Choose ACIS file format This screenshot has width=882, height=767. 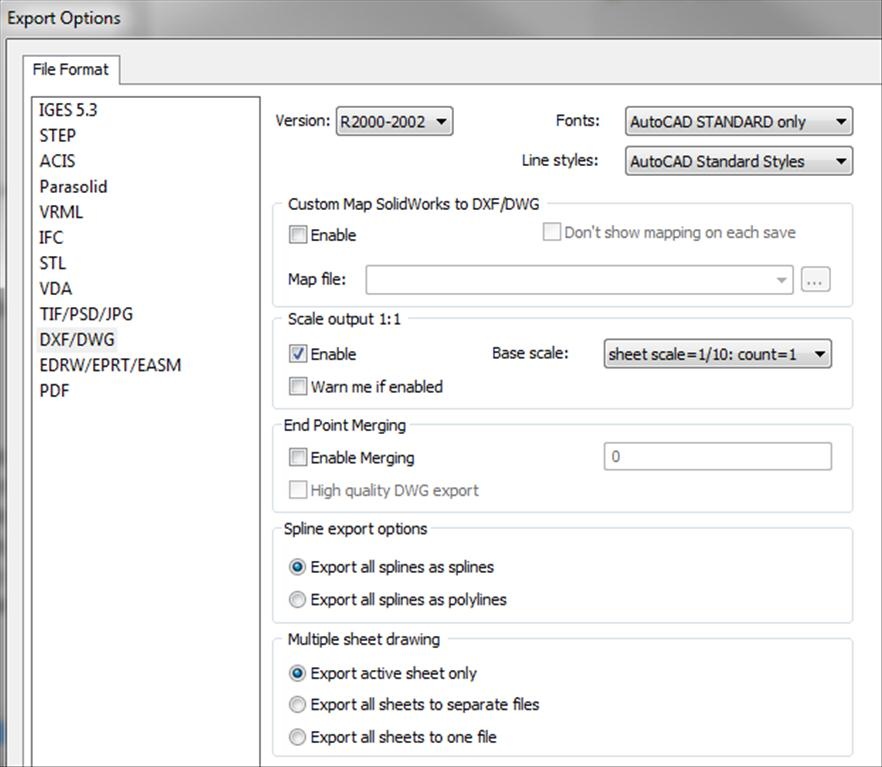pyautogui.click(x=57, y=161)
